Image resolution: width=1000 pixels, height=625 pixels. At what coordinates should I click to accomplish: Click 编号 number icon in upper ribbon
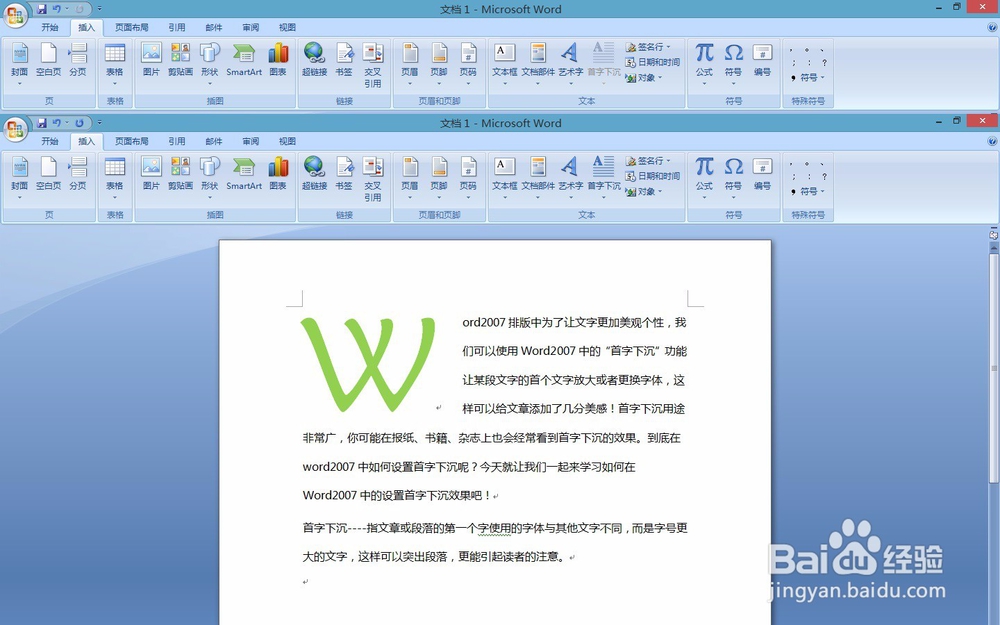click(x=763, y=60)
